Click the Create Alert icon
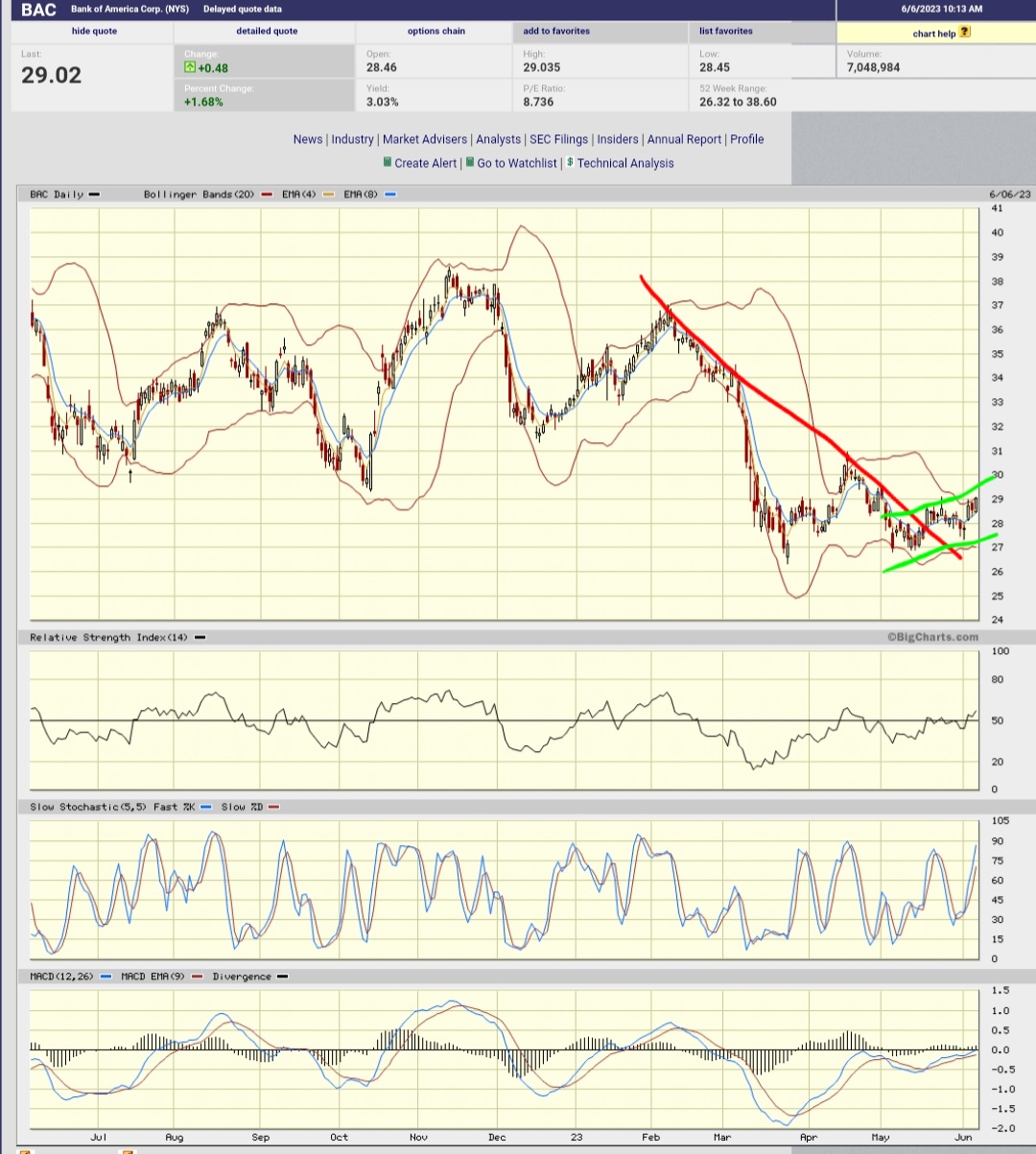 click(388, 162)
